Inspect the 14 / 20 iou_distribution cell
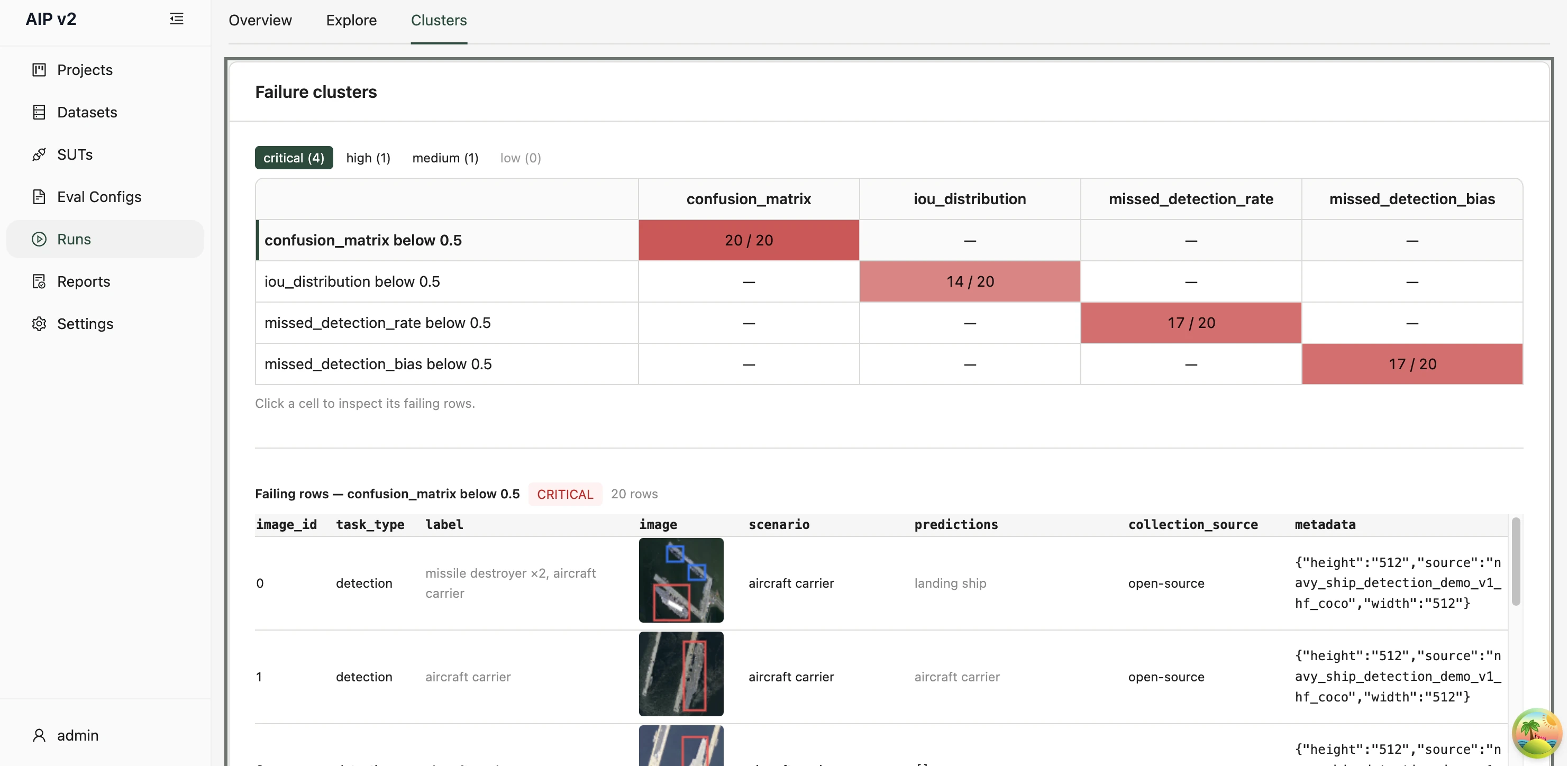Screen dimensions: 1568x766 coord(970,282)
